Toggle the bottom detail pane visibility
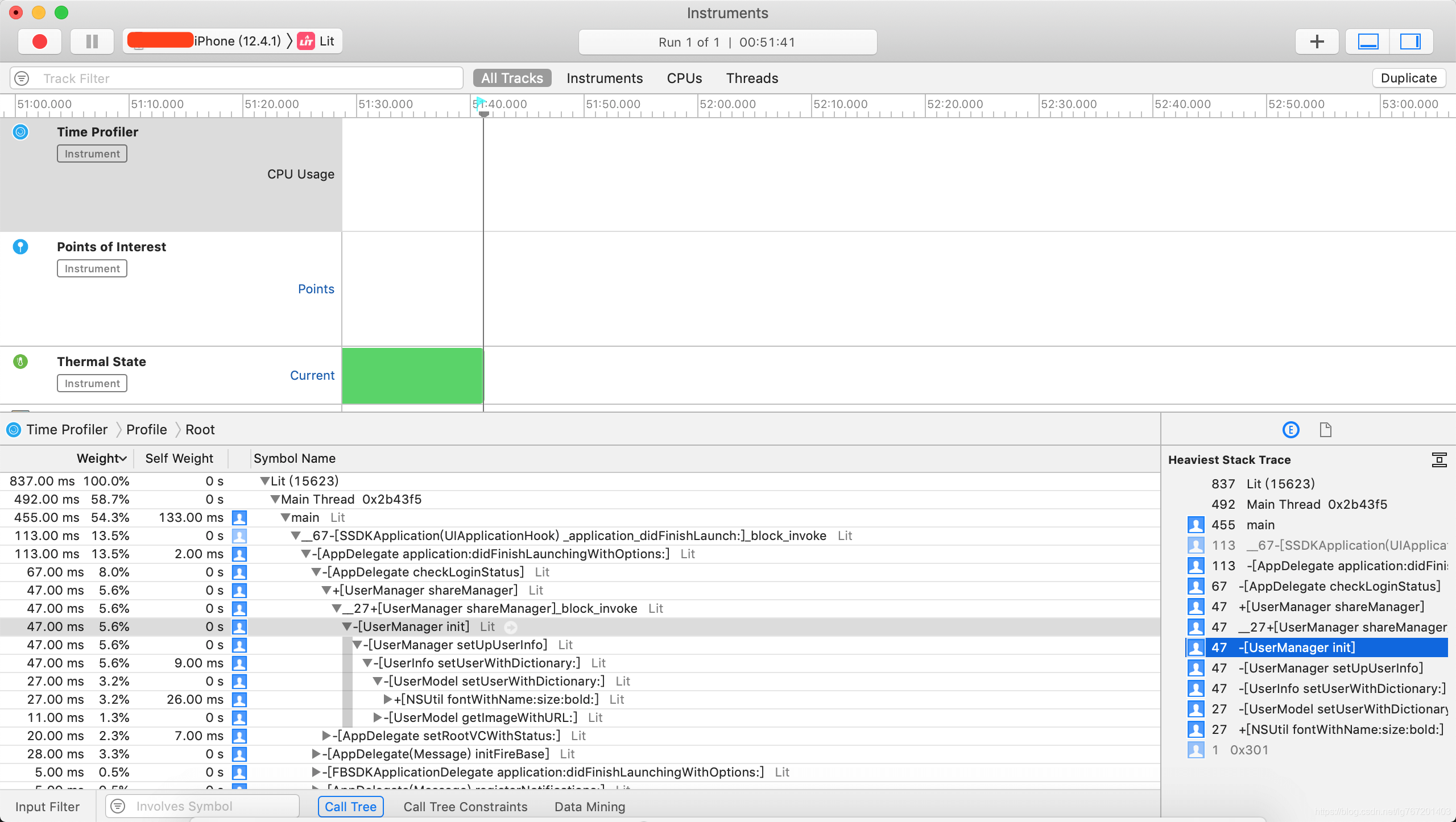 click(x=1368, y=41)
